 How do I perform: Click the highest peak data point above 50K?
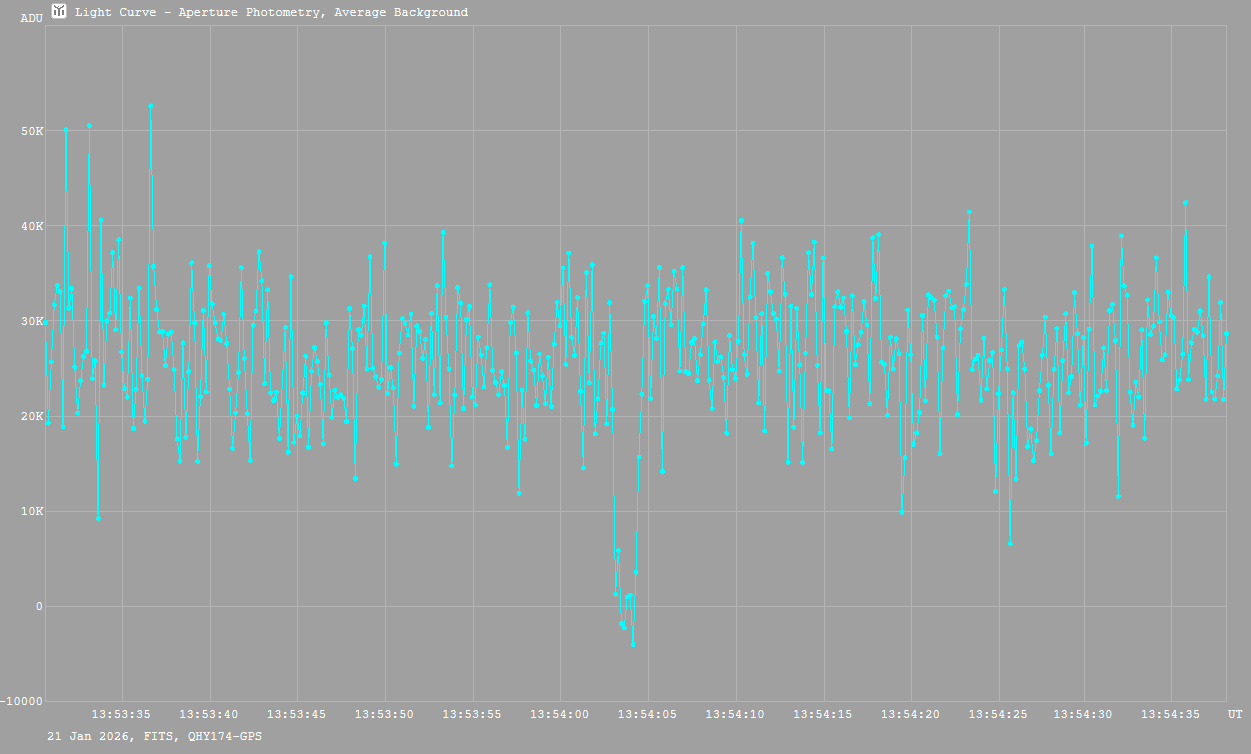[x=151, y=105]
